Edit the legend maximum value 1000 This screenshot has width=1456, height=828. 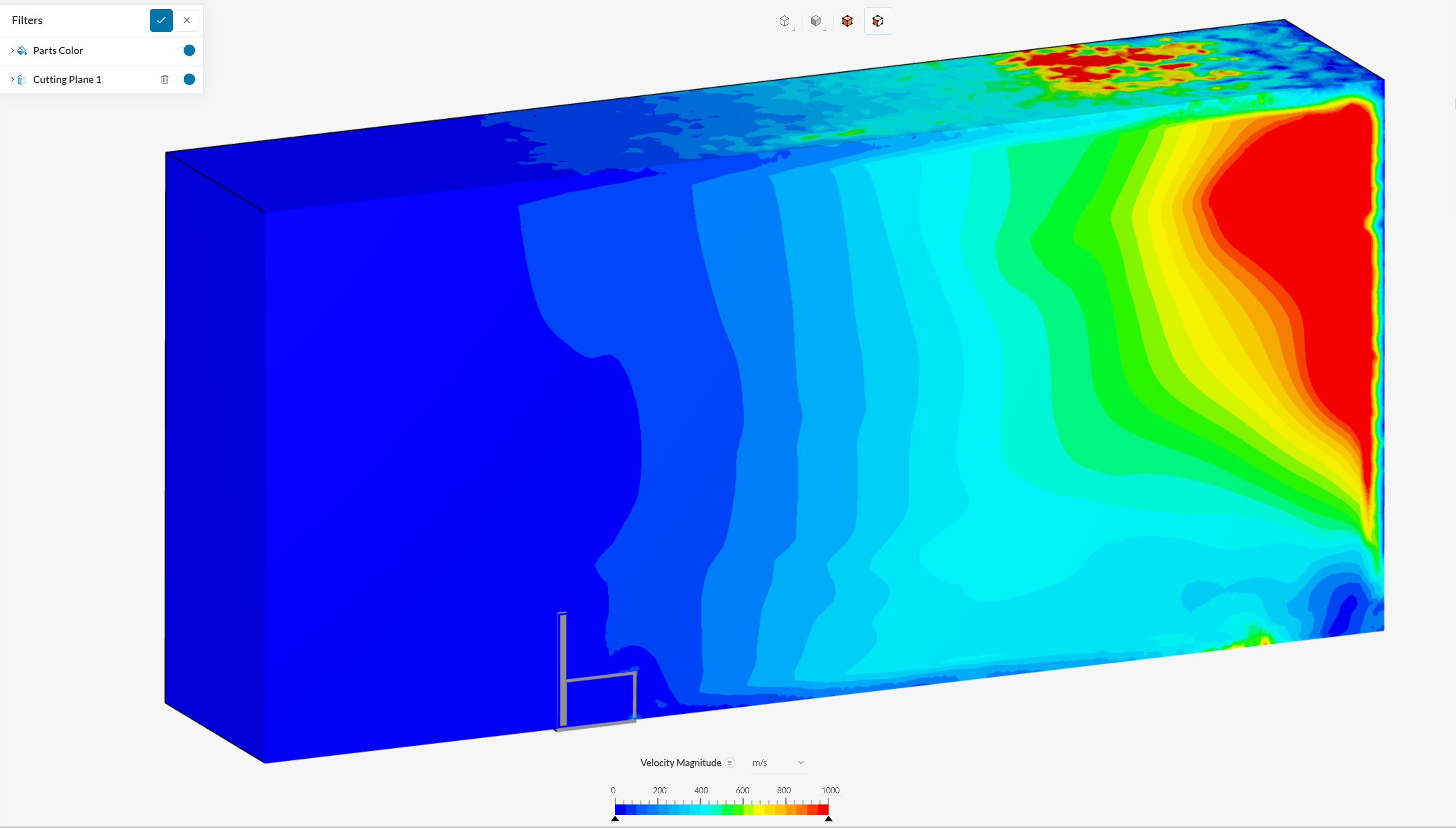coord(830,791)
